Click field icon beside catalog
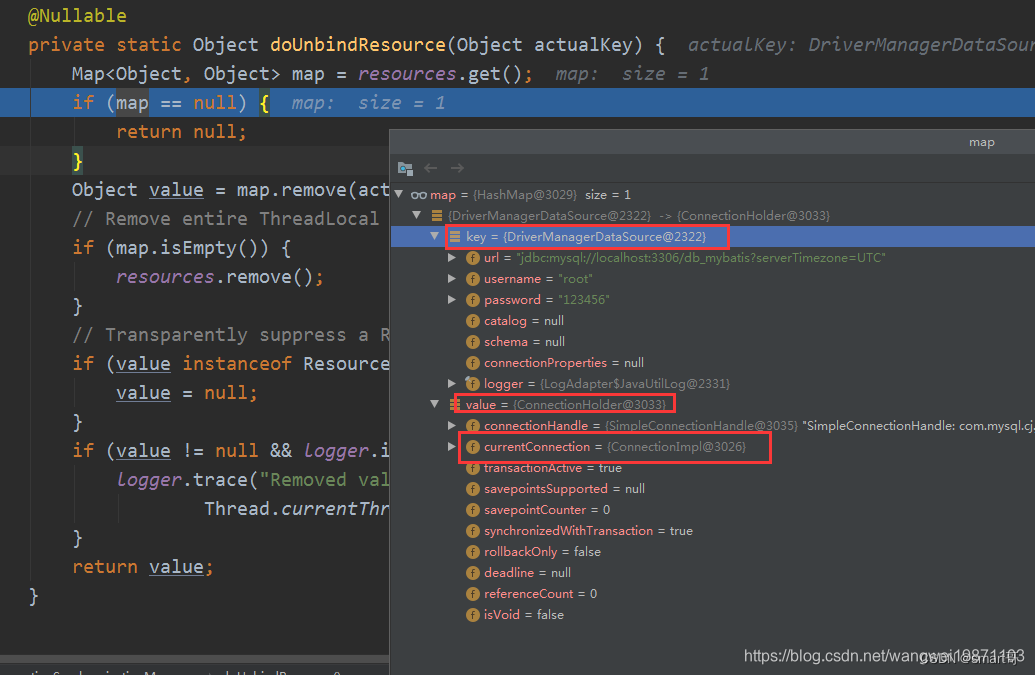This screenshot has width=1035, height=675. (x=473, y=321)
